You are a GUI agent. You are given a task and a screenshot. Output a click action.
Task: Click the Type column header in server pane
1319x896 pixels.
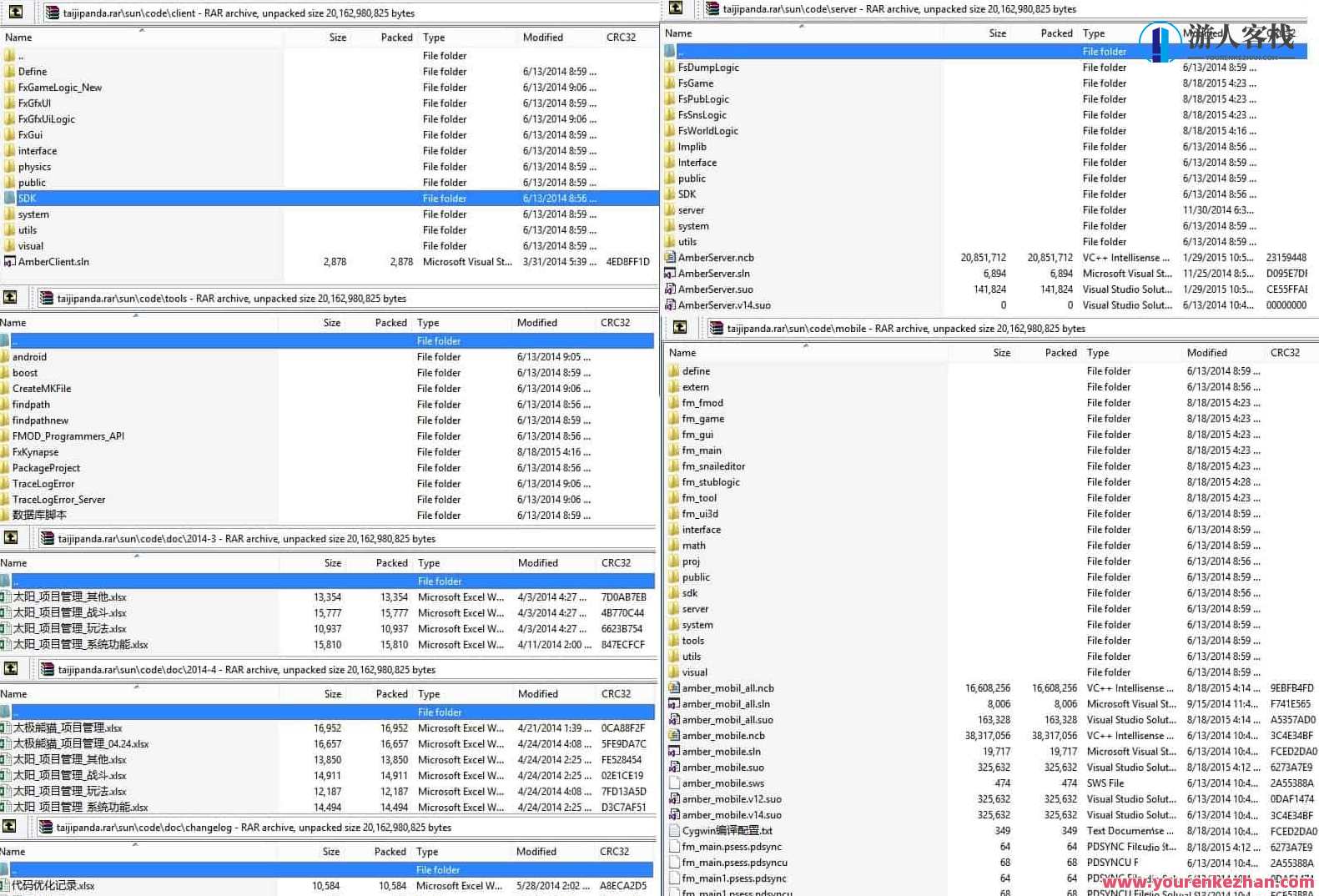[1093, 33]
